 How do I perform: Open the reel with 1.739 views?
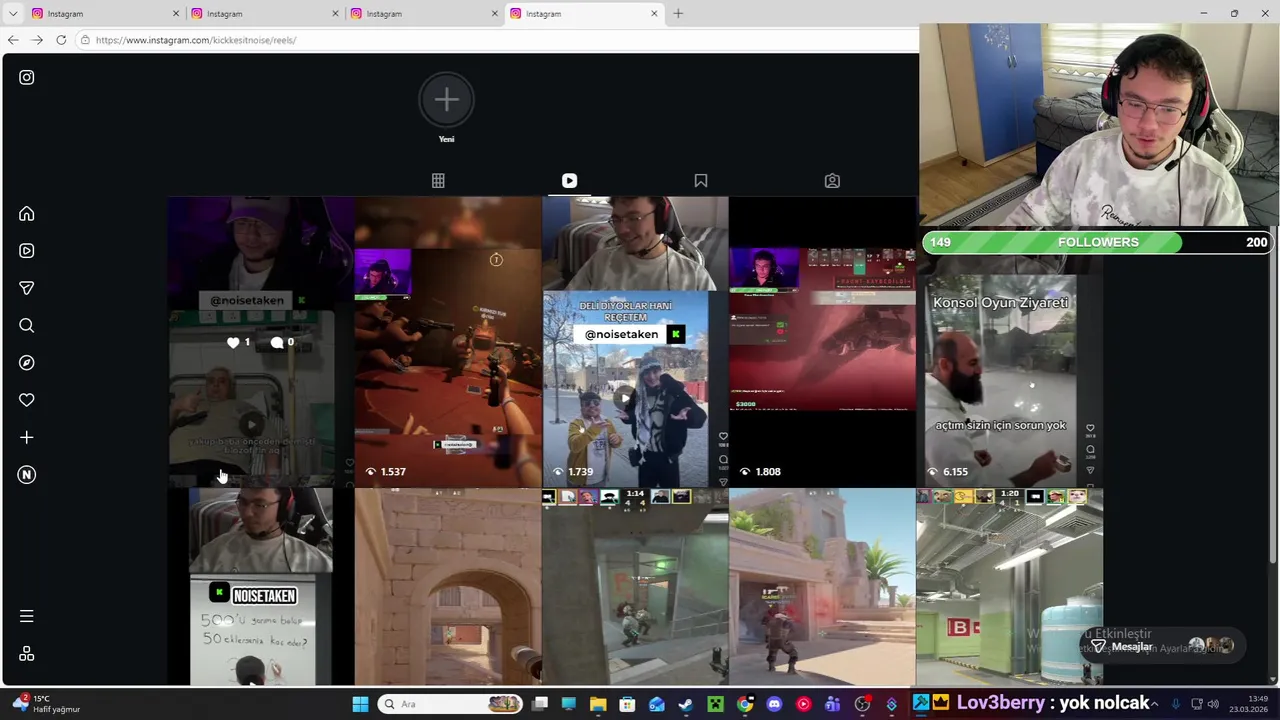tap(635, 341)
